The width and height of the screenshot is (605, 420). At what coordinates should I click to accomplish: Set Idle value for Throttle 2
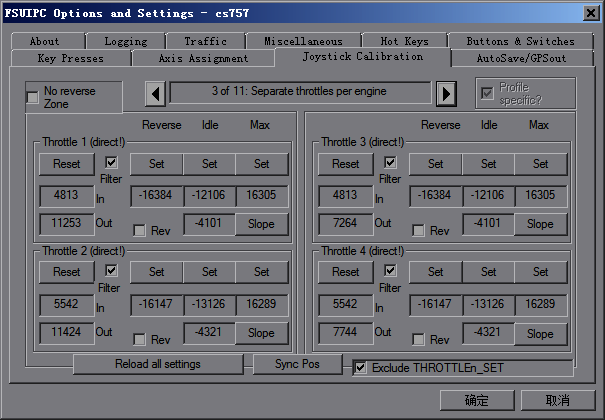click(x=209, y=272)
